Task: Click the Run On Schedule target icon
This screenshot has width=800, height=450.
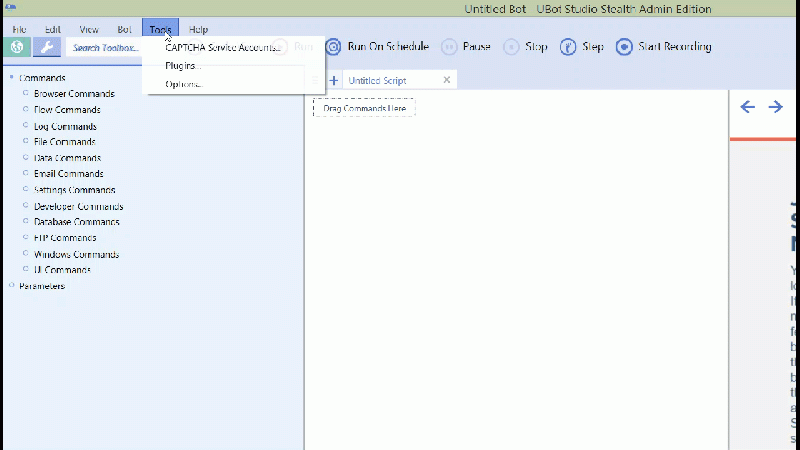Action: point(333,47)
